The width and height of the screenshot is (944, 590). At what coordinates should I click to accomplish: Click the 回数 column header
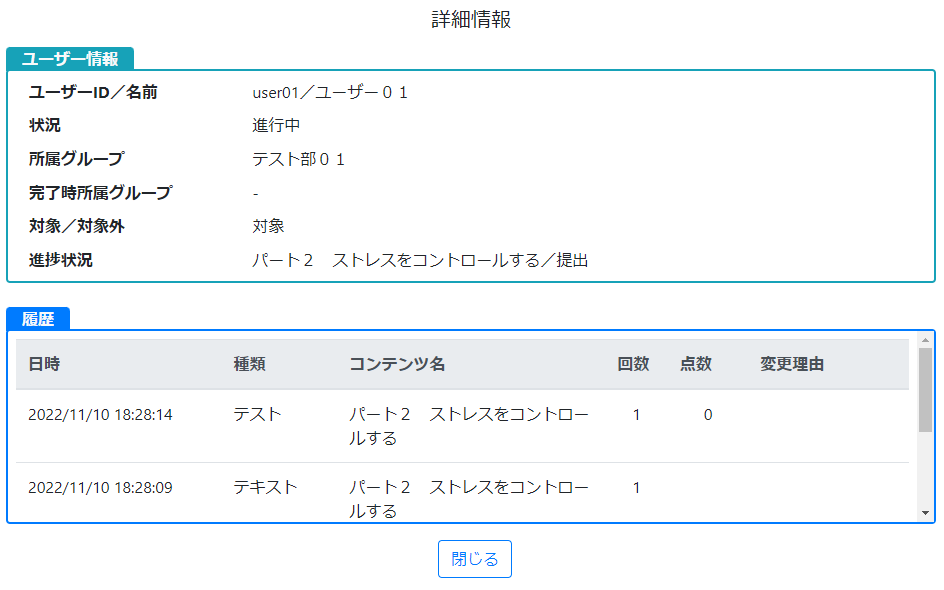[x=633, y=364]
